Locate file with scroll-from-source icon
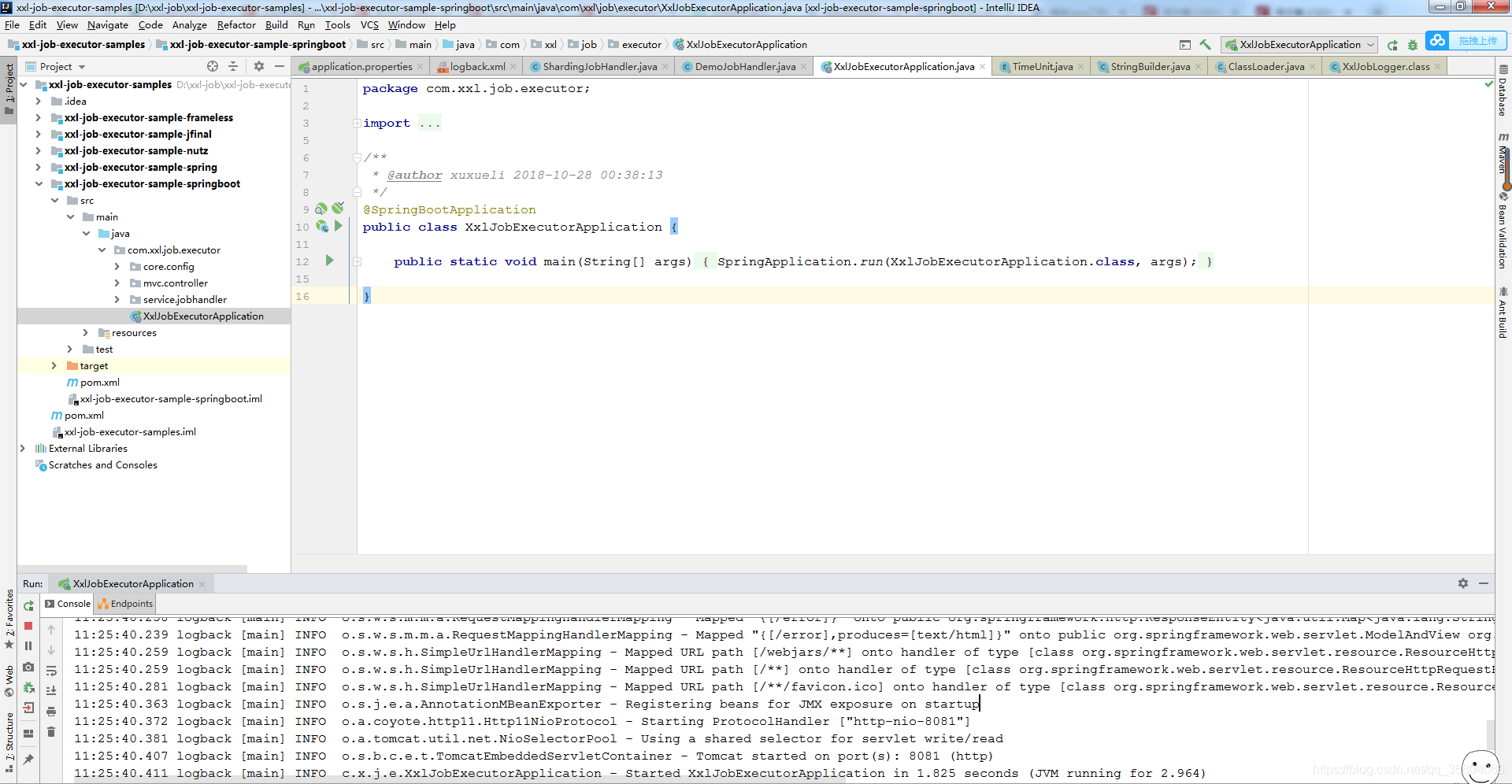The width and height of the screenshot is (1512, 784). pyautogui.click(x=213, y=67)
